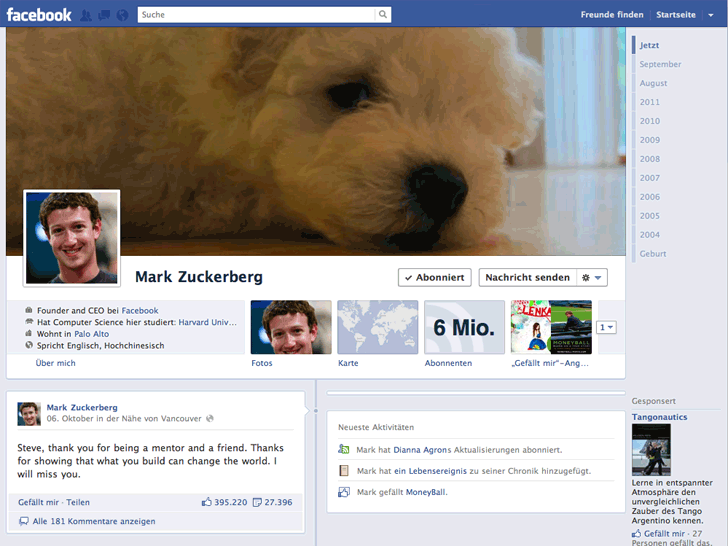Image resolution: width=728 pixels, height=546 pixels.
Task: Click the Facebook logo
Action: 39,15
